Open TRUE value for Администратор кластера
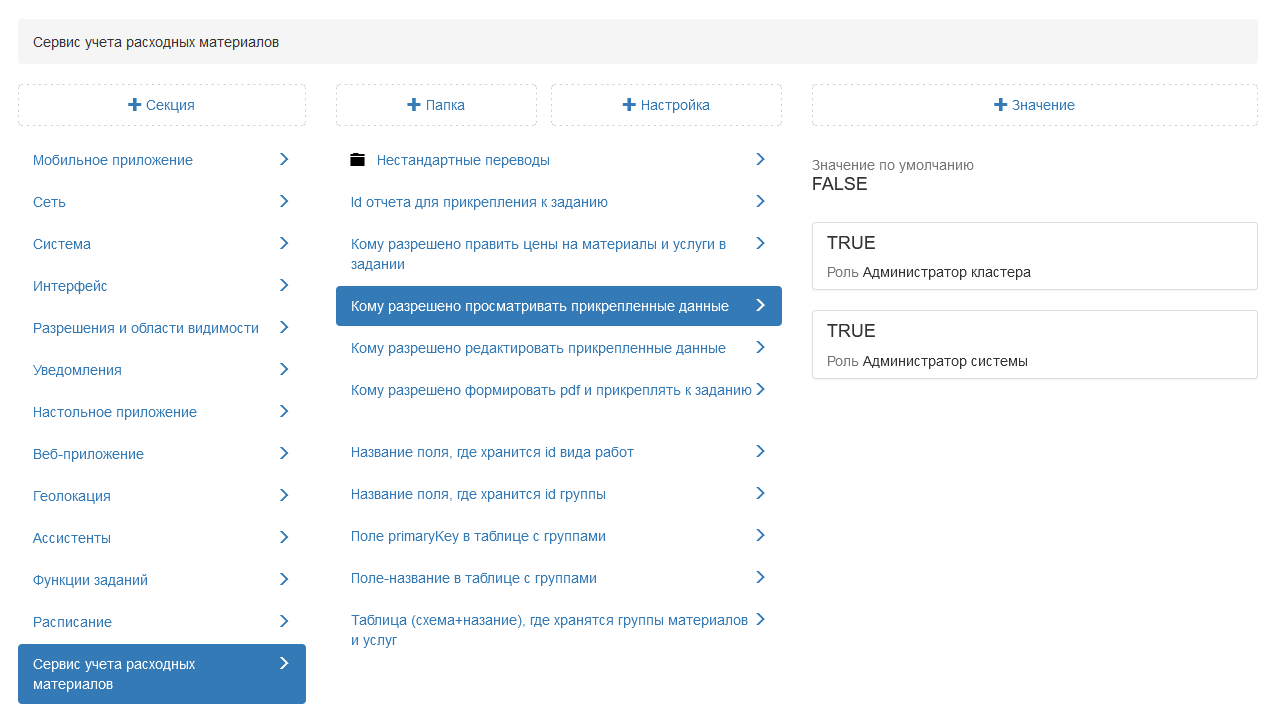 pos(1034,256)
